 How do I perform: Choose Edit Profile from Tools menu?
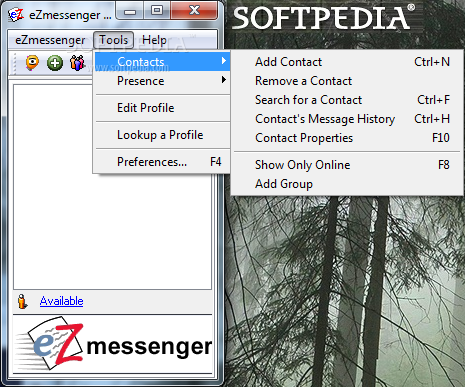(x=162, y=108)
